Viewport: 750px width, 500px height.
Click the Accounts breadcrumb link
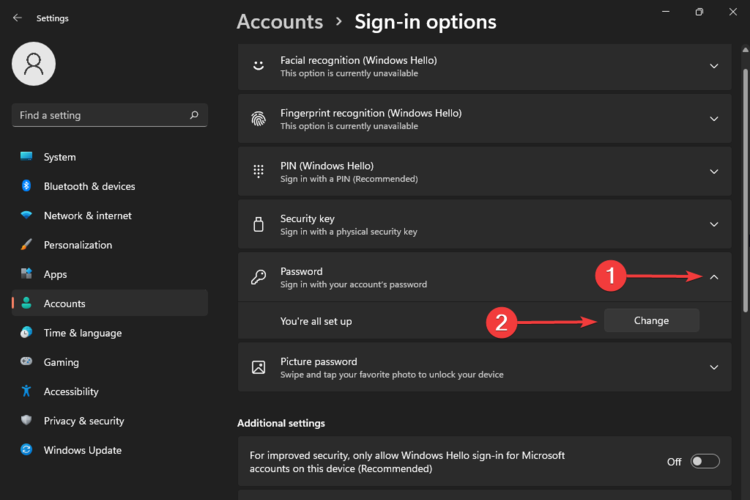coord(280,21)
